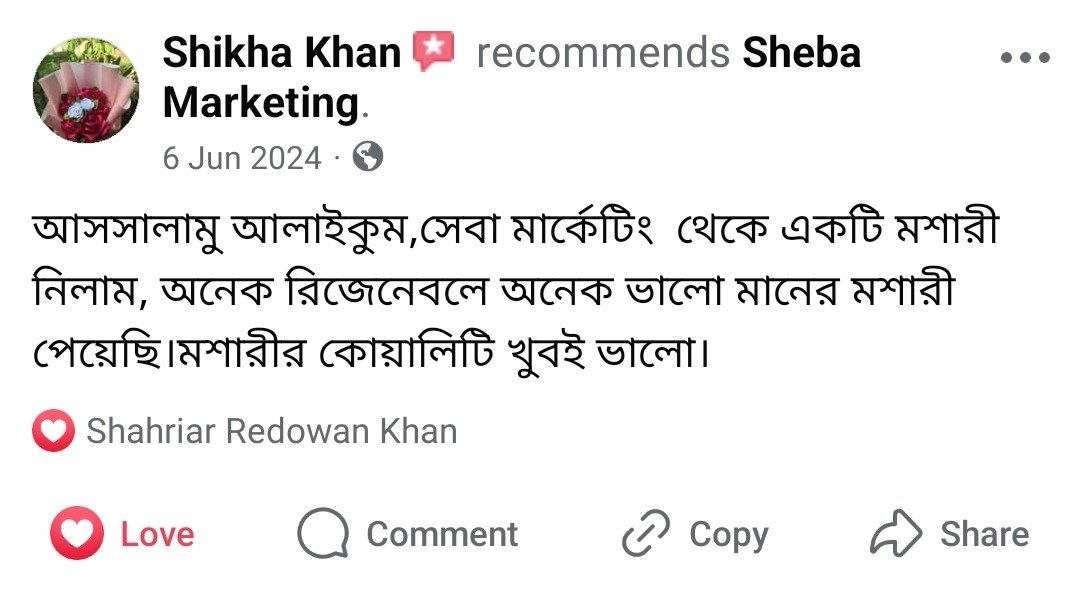Toggle the red heart Love reaction icon

[x=76, y=534]
